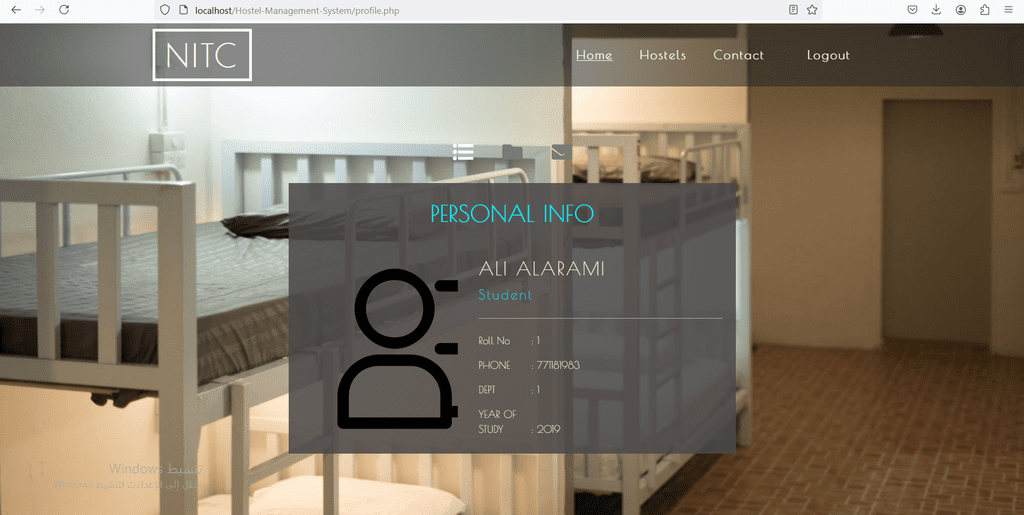Click the PERSONAL INFO heading

512,213
